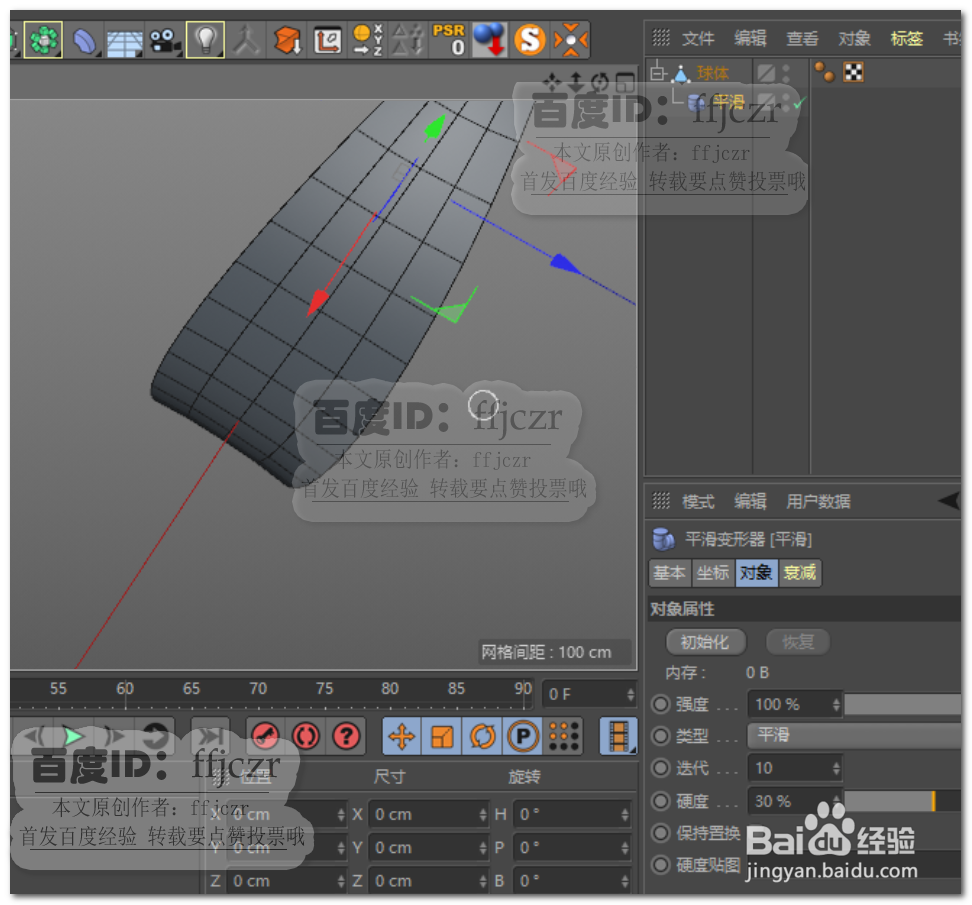The width and height of the screenshot is (972, 905).
Task: Open the character figure tool icon
Action: (x=247, y=40)
